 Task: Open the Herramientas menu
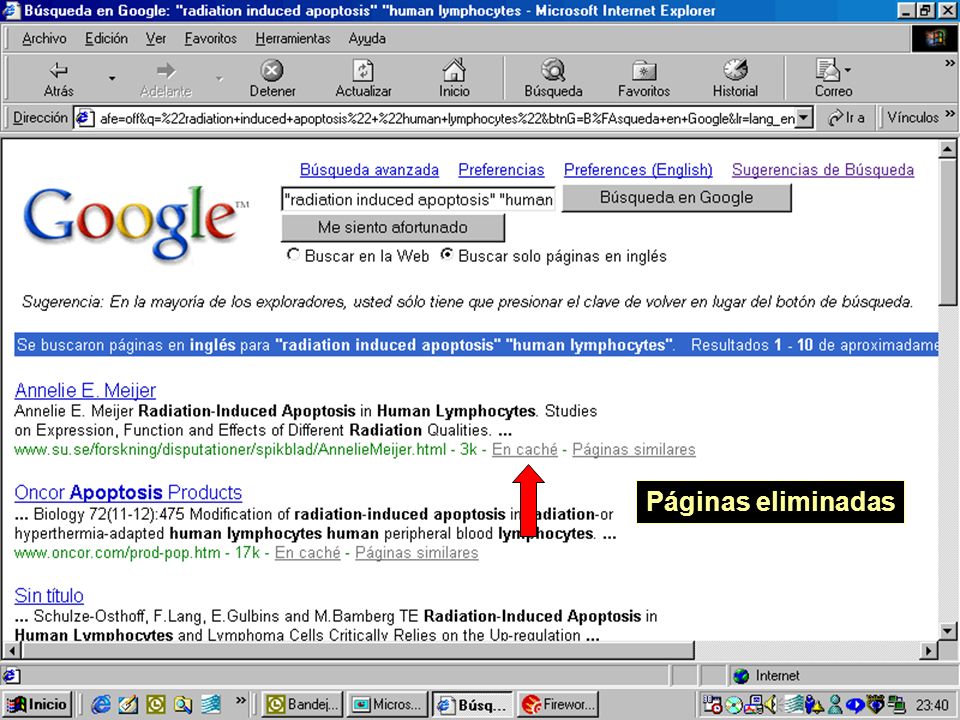293,39
